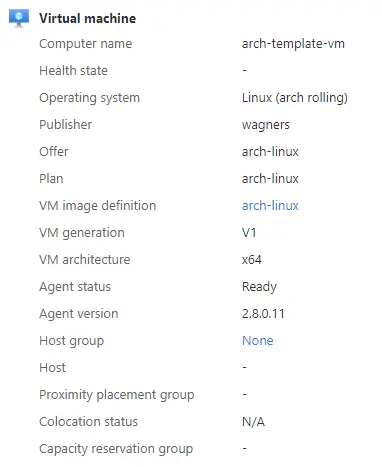This screenshot has height=467, width=382.
Task: Click the Plan value arch-linux
Action: coord(270,178)
